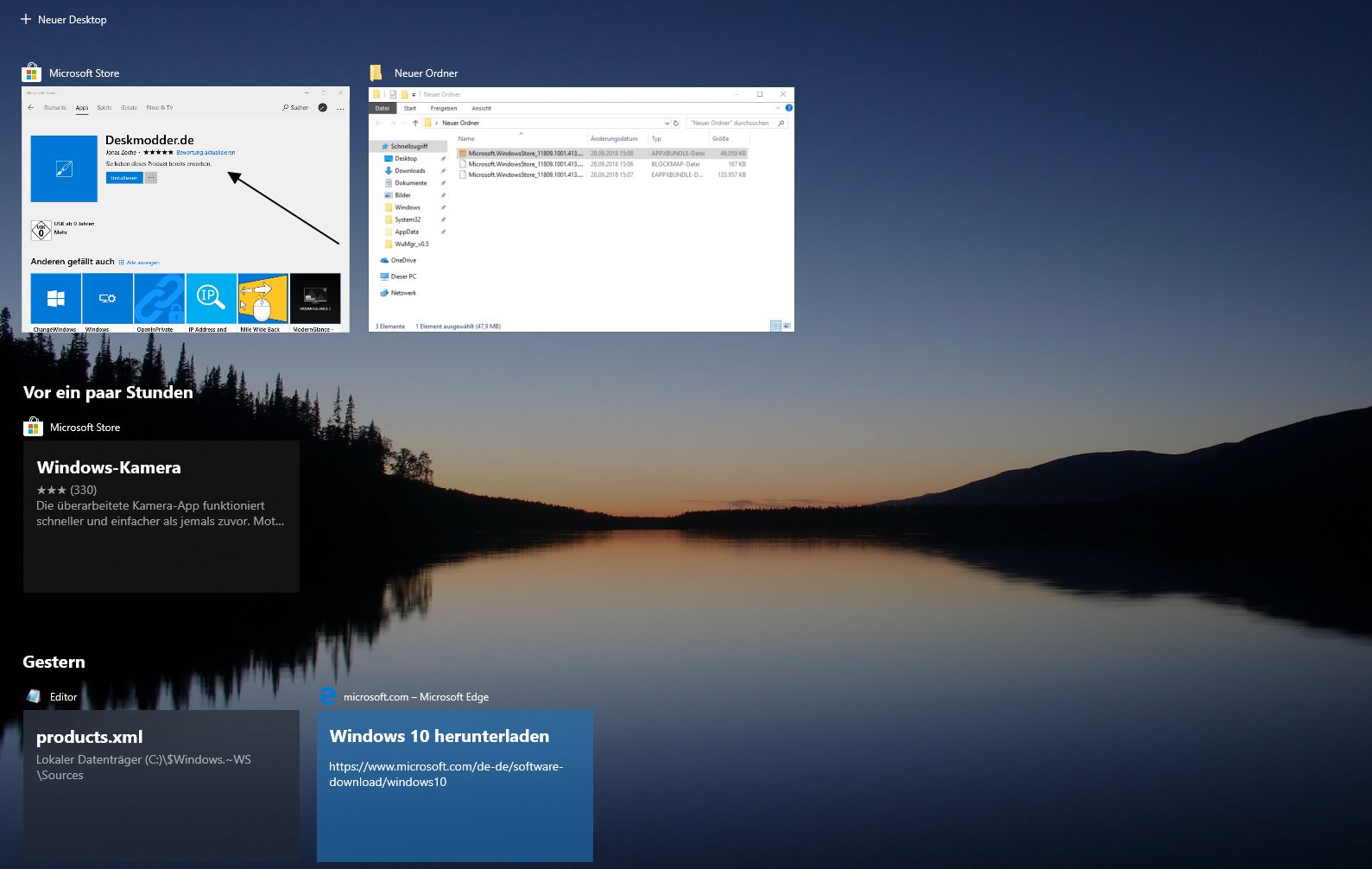Screen dimensions: 1372x869
Task: Click the USK 0 age rating badge
Action: (41, 231)
